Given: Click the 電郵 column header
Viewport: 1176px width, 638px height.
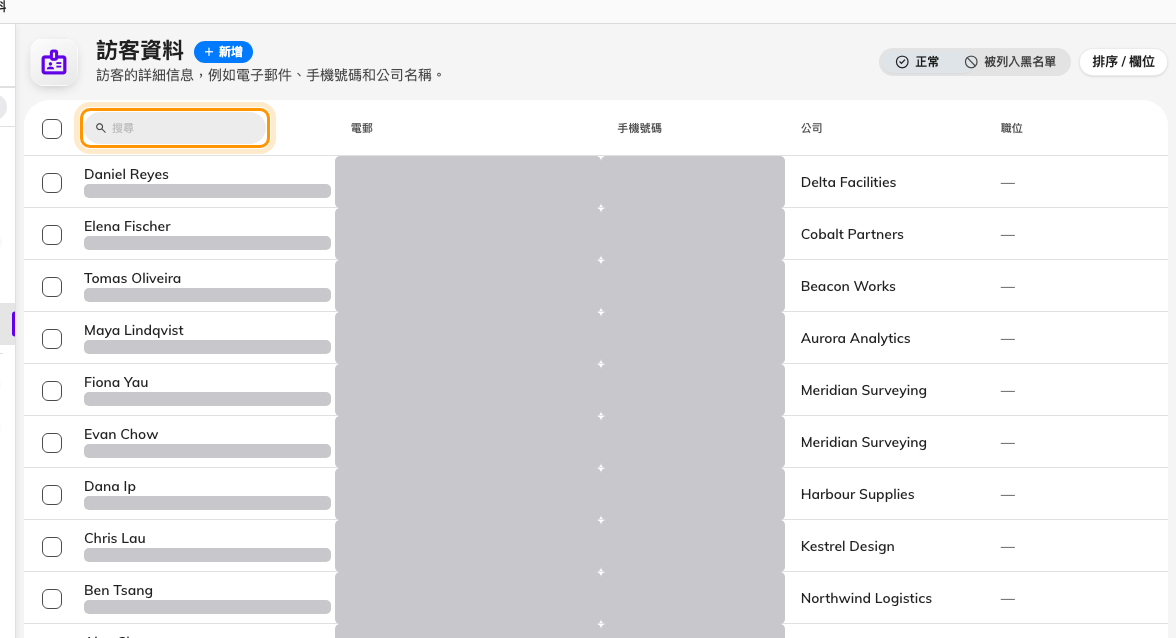Looking at the screenshot, I should point(362,128).
